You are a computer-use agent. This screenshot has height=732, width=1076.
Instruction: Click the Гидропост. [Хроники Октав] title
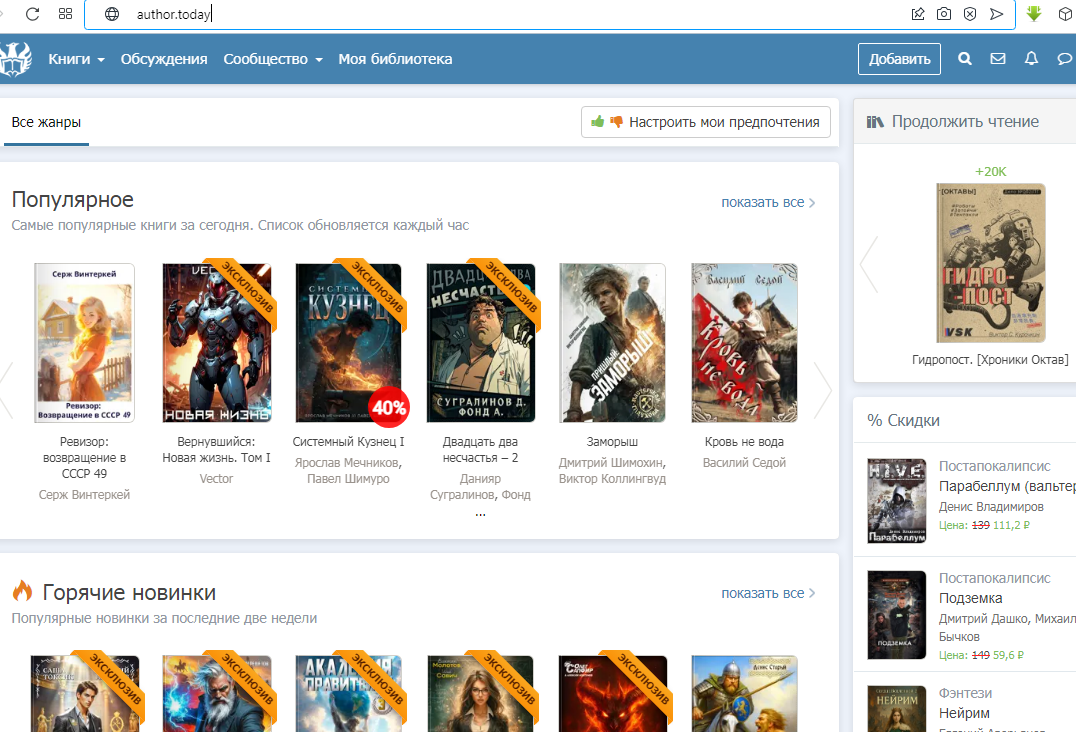pyautogui.click(x=990, y=359)
